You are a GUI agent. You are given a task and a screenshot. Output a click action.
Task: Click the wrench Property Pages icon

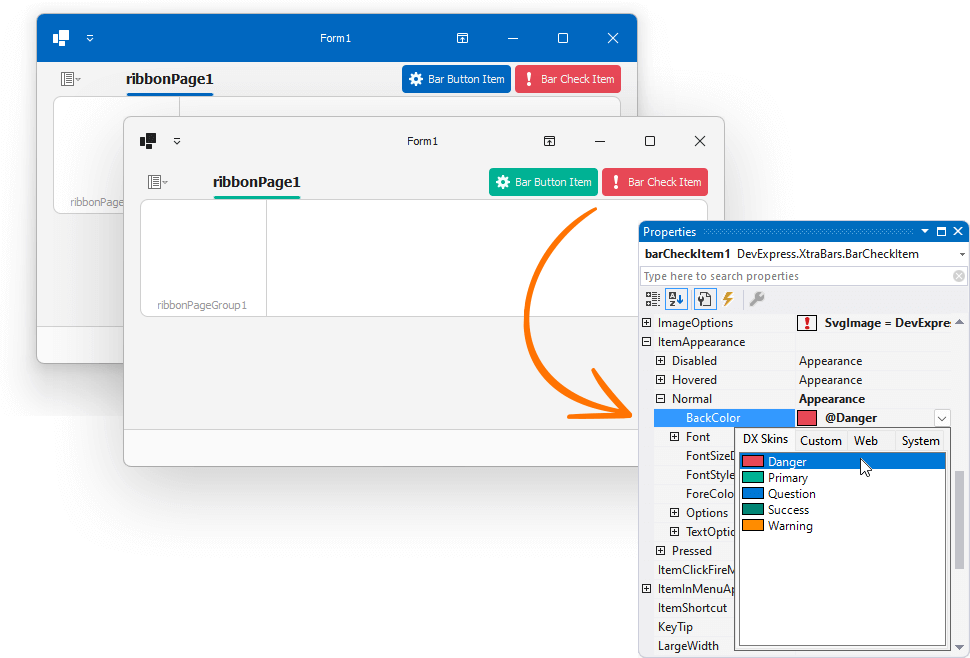click(x=757, y=298)
